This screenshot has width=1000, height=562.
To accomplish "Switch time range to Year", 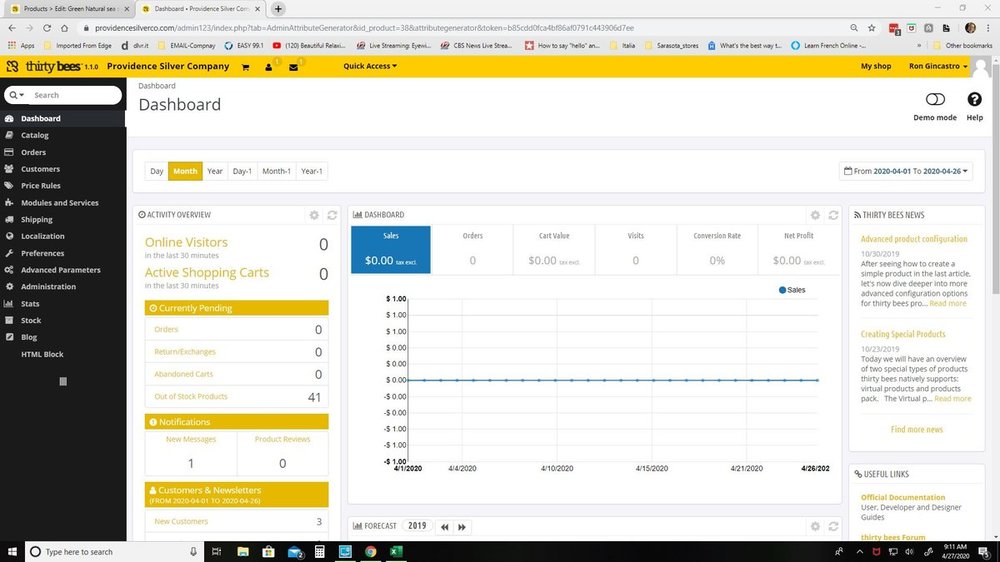I will pyautogui.click(x=215, y=171).
